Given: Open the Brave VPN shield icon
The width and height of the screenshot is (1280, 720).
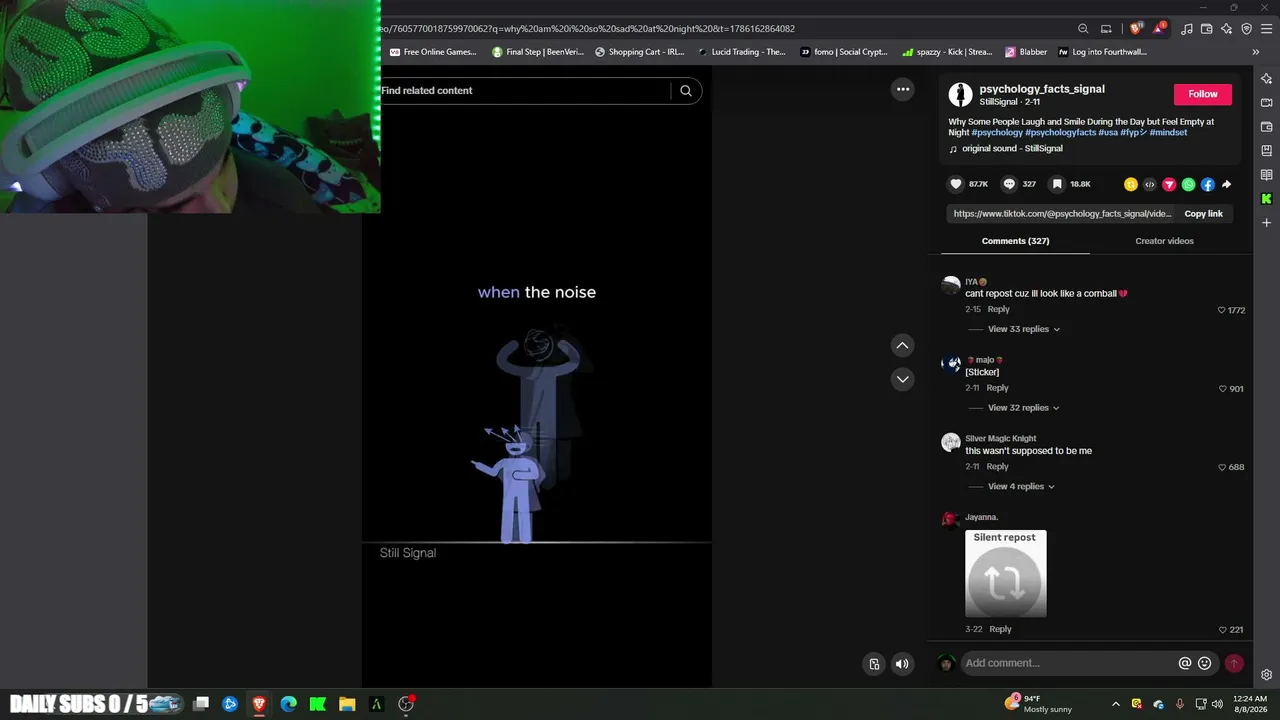Looking at the screenshot, I should pyautogui.click(x=1247, y=29).
